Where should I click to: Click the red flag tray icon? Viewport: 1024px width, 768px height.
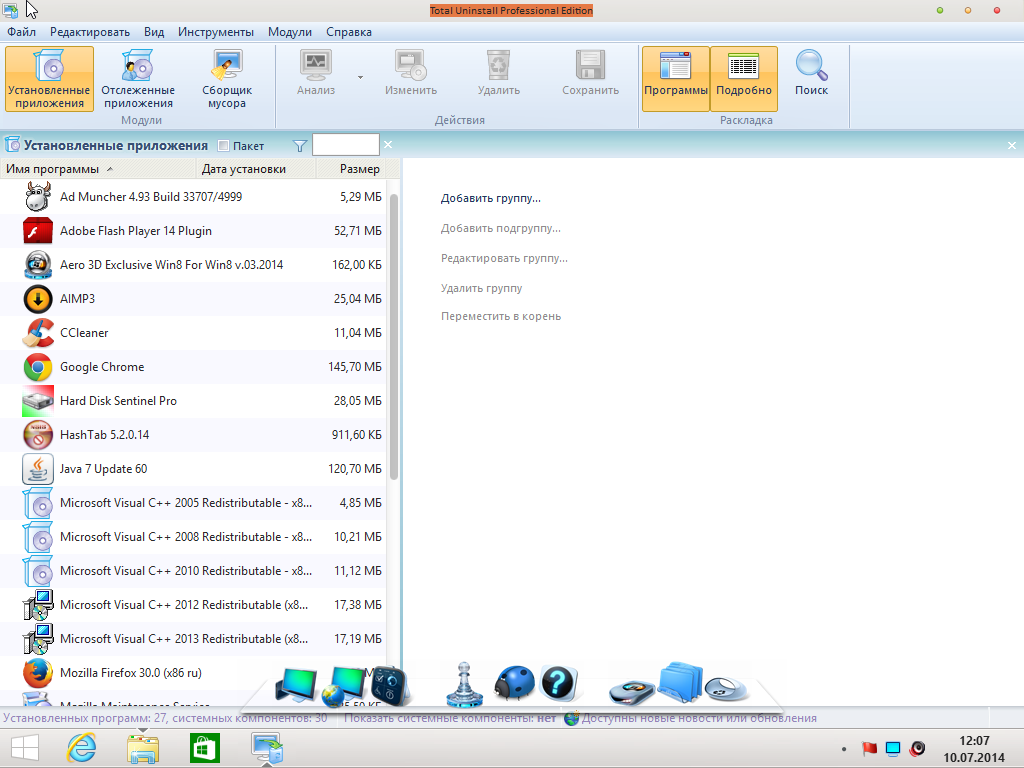click(x=869, y=748)
